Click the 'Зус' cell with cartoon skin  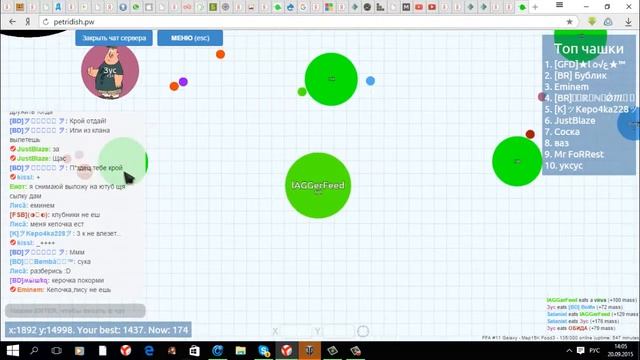110,71
